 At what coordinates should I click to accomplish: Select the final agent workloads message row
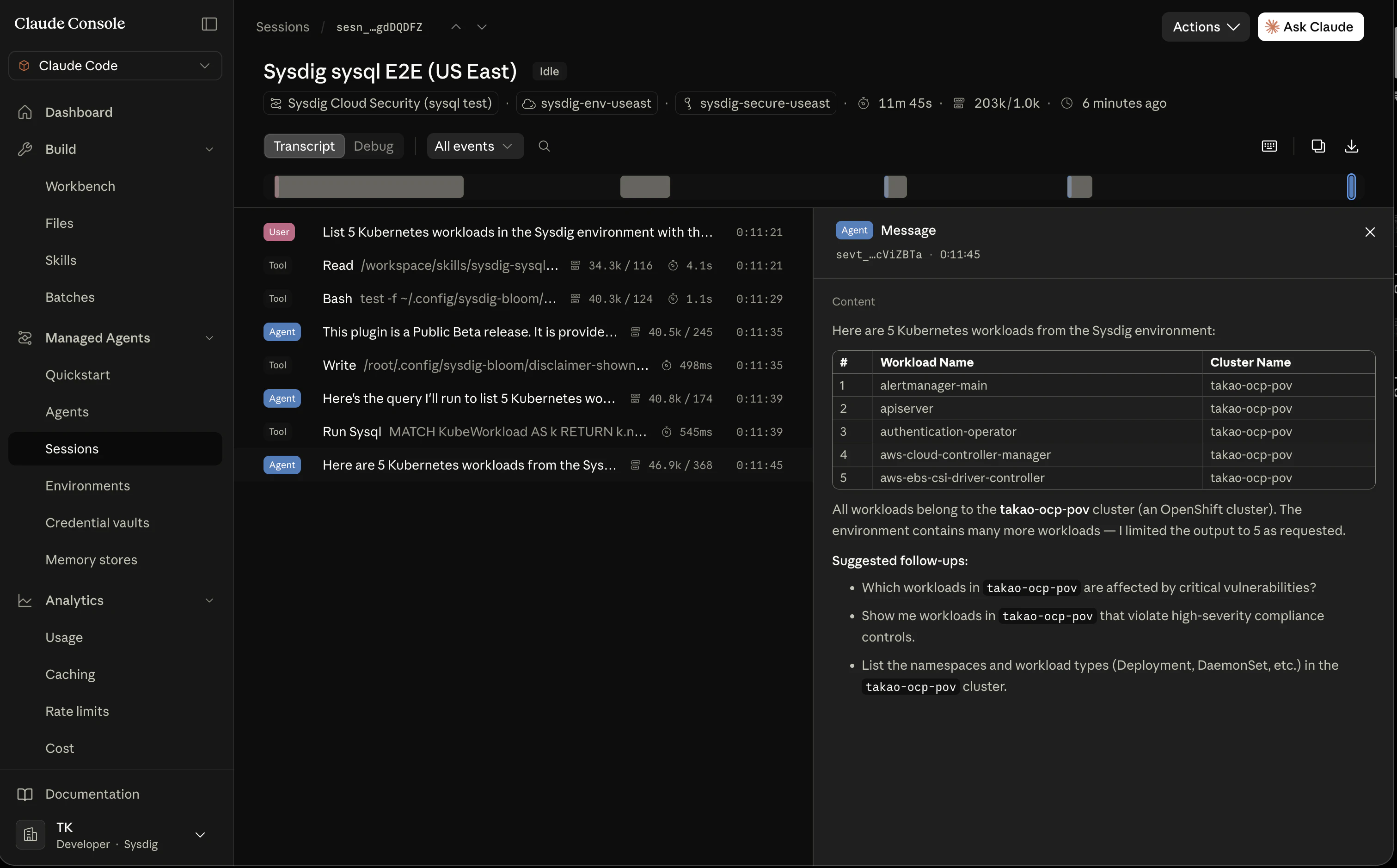(x=523, y=465)
